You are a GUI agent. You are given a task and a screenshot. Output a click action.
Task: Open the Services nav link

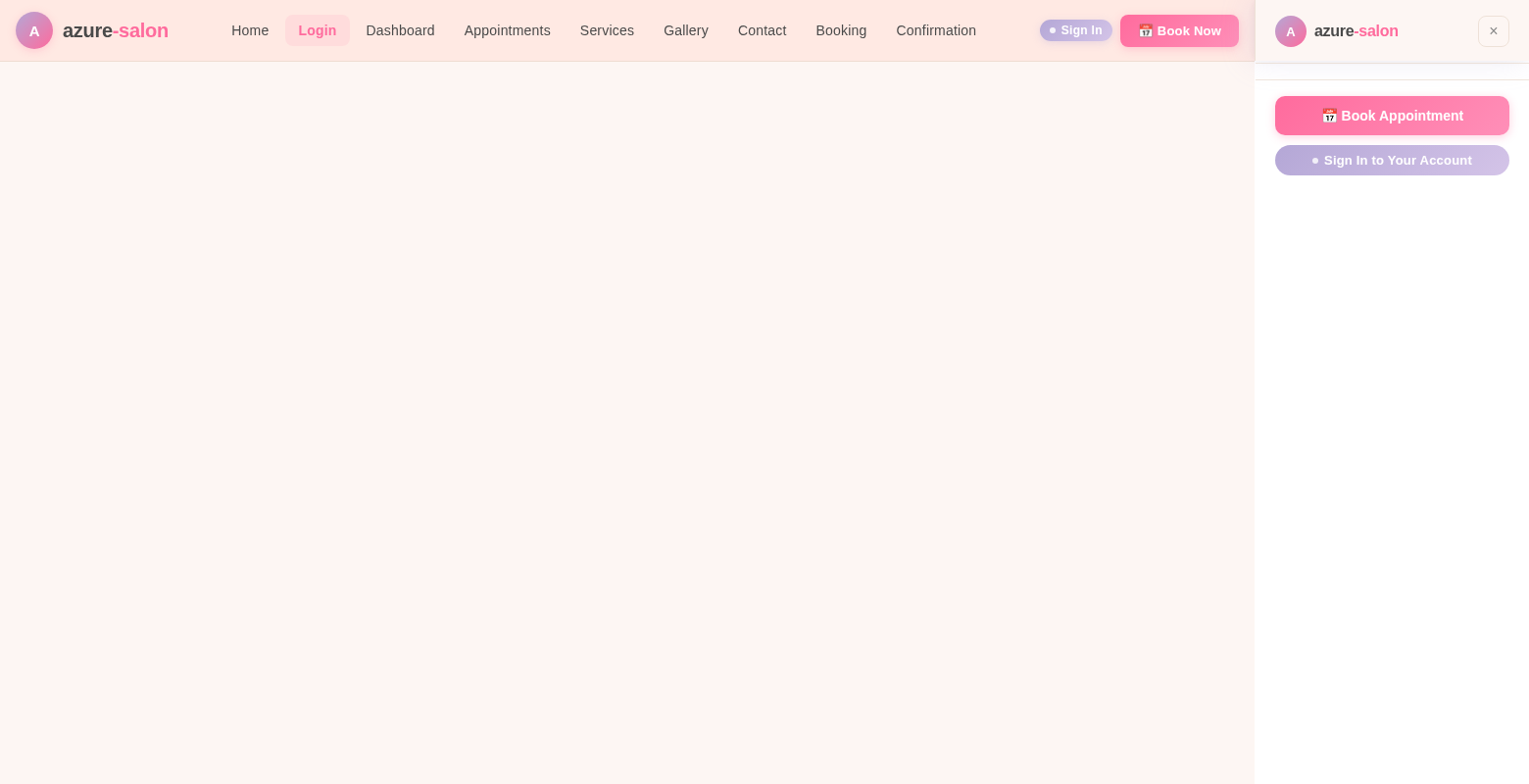pyautogui.click(x=607, y=30)
